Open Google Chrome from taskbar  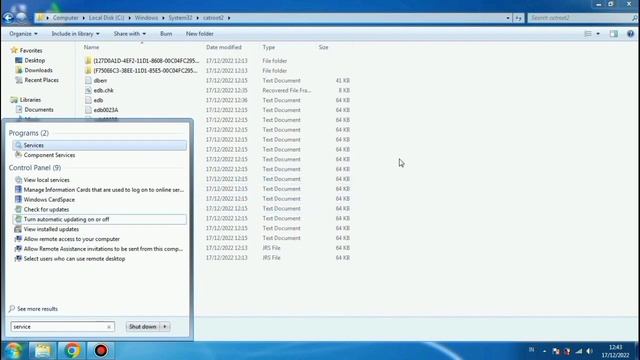tap(72, 351)
